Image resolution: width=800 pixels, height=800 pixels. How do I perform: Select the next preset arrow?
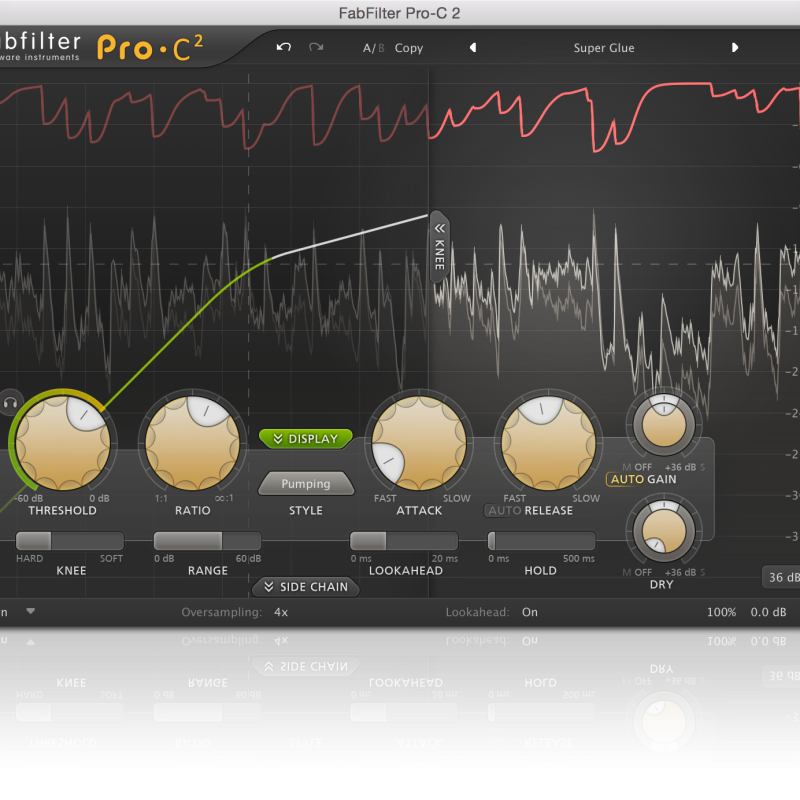point(735,47)
